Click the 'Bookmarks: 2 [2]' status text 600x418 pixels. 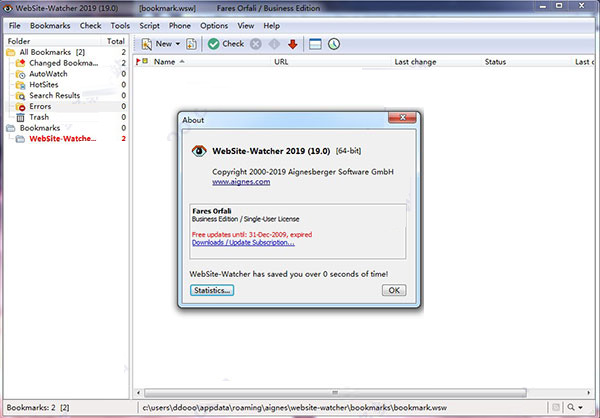click(38, 408)
